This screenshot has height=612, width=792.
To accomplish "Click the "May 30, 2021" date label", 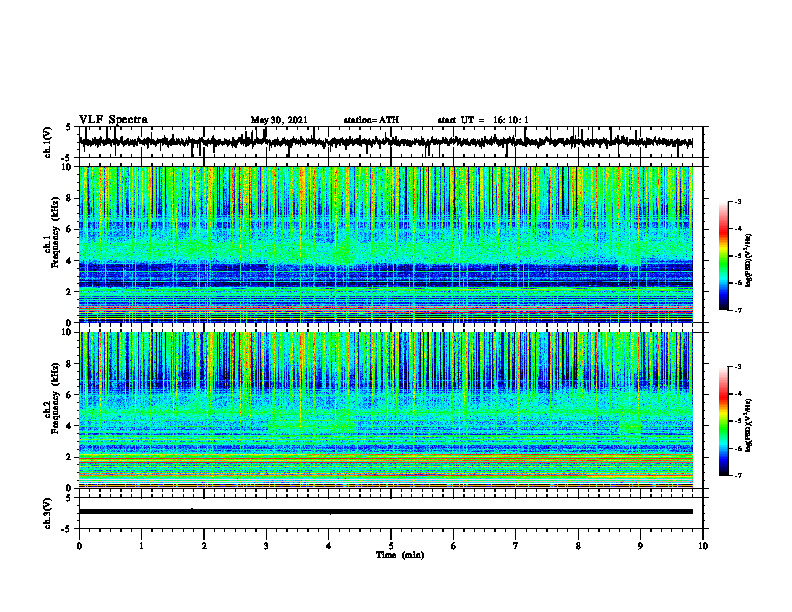I will tap(279, 120).
